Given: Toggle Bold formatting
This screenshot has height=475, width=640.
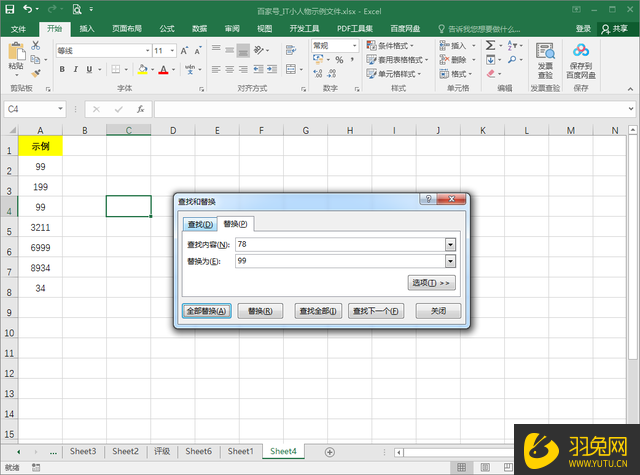Looking at the screenshot, I should coord(62,69).
